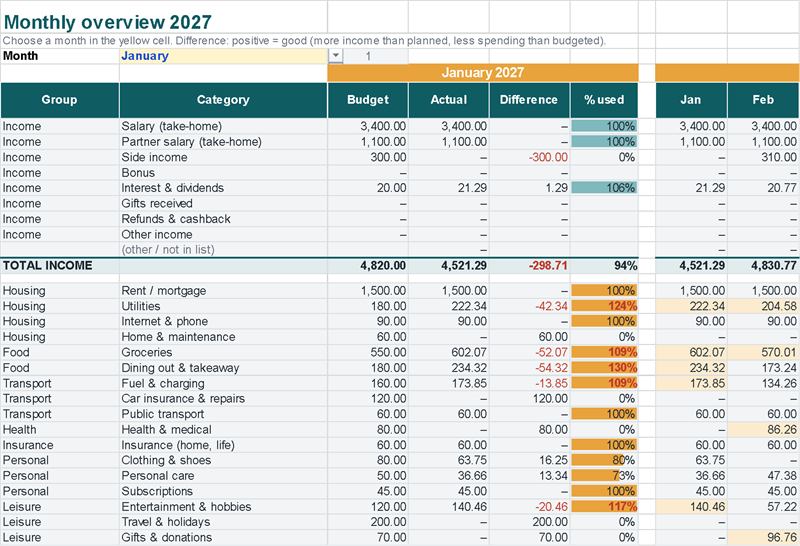
Task: Select the Clothing & shoes cell
Action: click(223, 460)
